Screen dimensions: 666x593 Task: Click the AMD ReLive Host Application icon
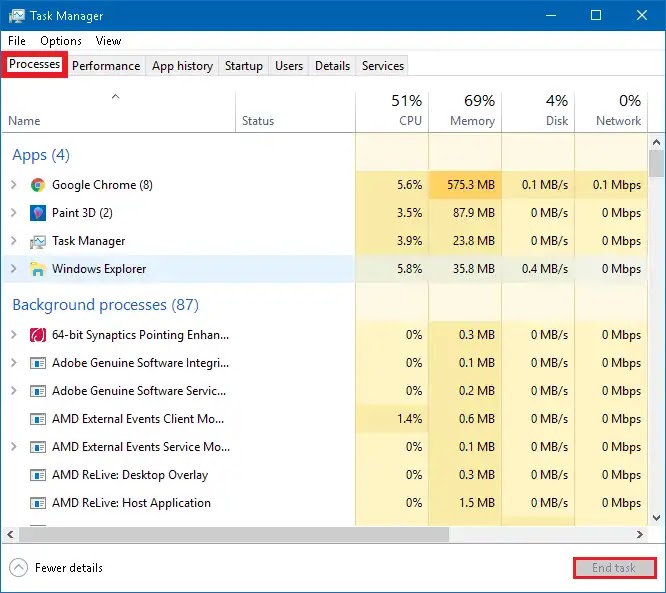click(x=38, y=503)
